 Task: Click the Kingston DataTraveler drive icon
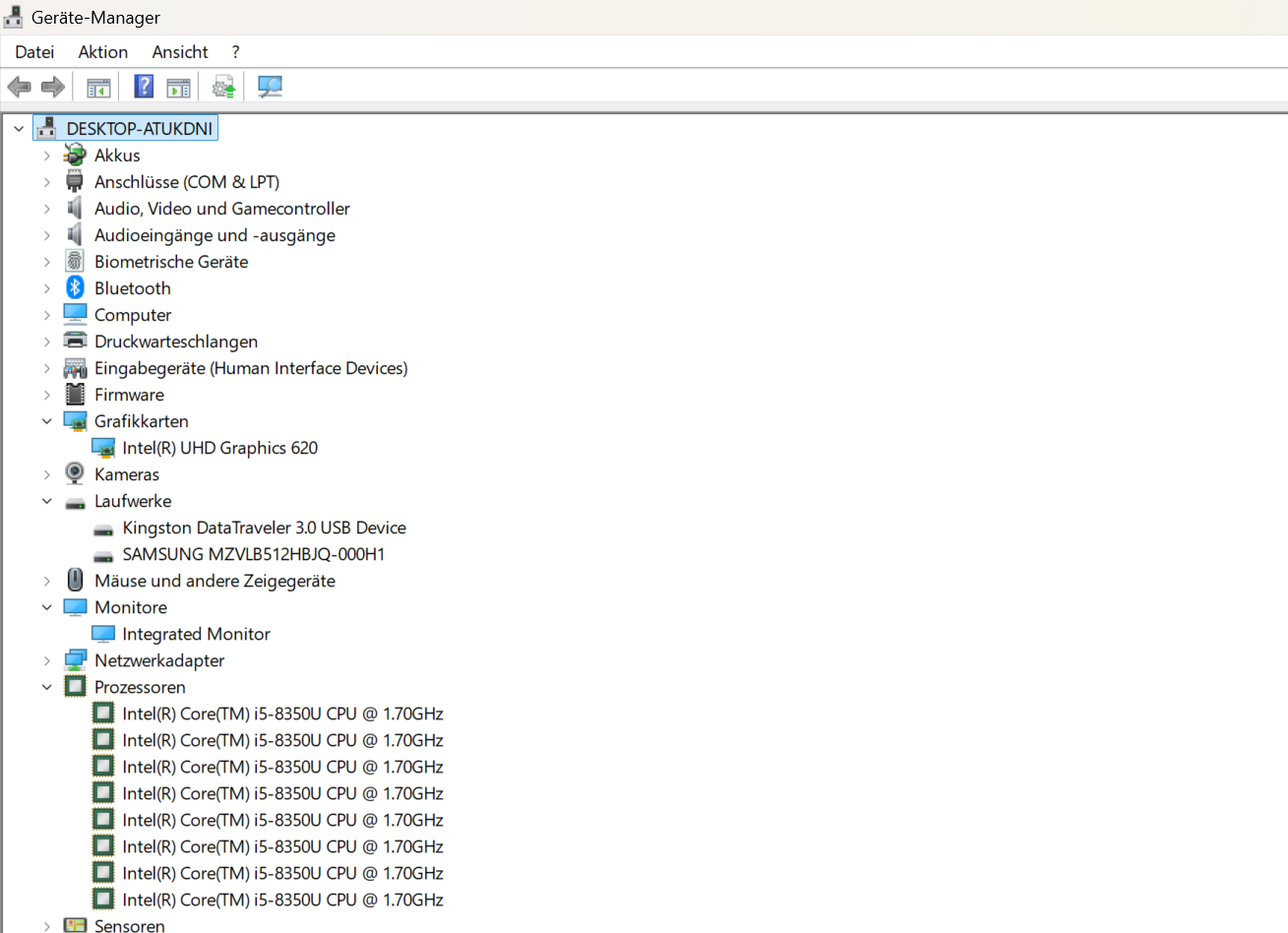tap(103, 529)
